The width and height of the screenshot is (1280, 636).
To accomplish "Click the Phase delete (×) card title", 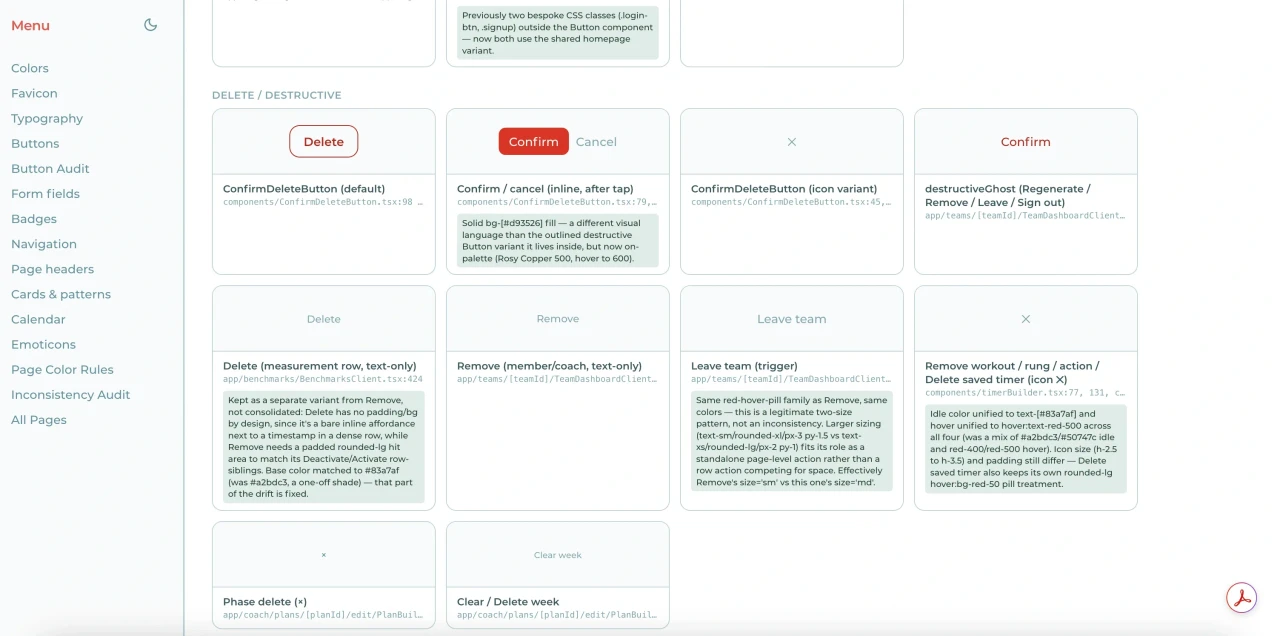I will [265, 602].
